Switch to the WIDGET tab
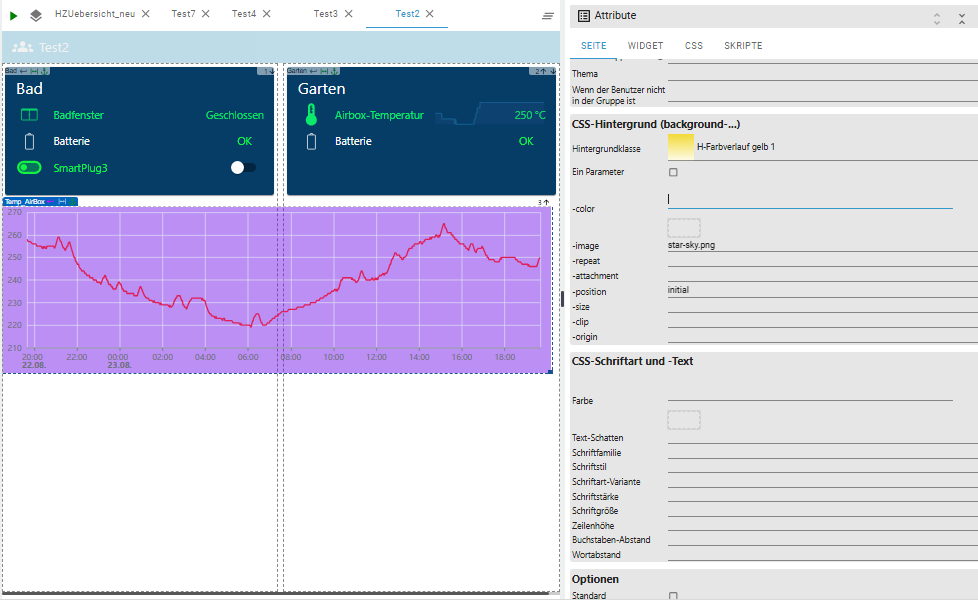Image resolution: width=978 pixels, height=600 pixels. tap(645, 46)
